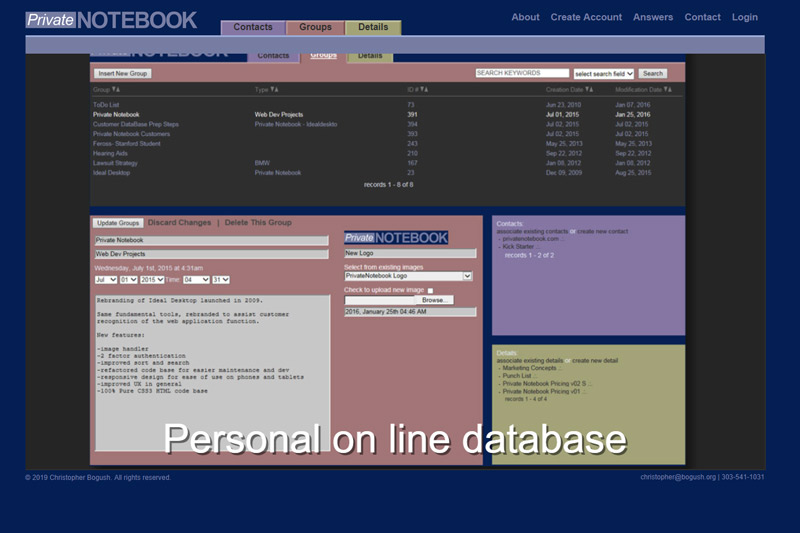
Task: Click Discard Changes
Action: (x=179, y=223)
